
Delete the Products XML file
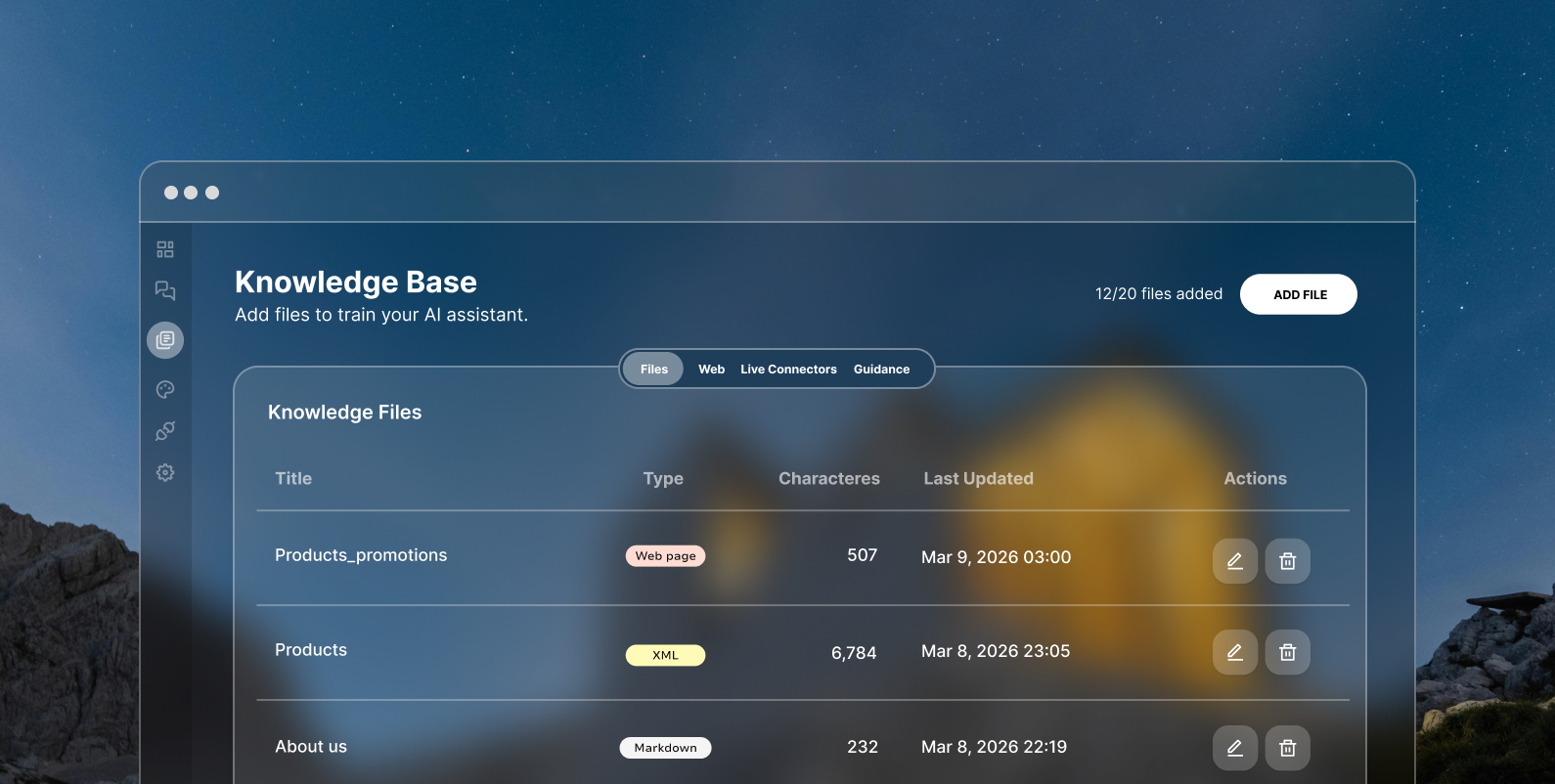click(1287, 652)
